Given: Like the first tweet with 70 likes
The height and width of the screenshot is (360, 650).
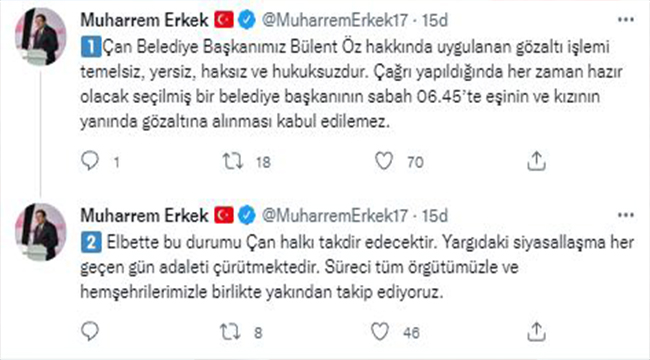Looking at the screenshot, I should point(384,161).
